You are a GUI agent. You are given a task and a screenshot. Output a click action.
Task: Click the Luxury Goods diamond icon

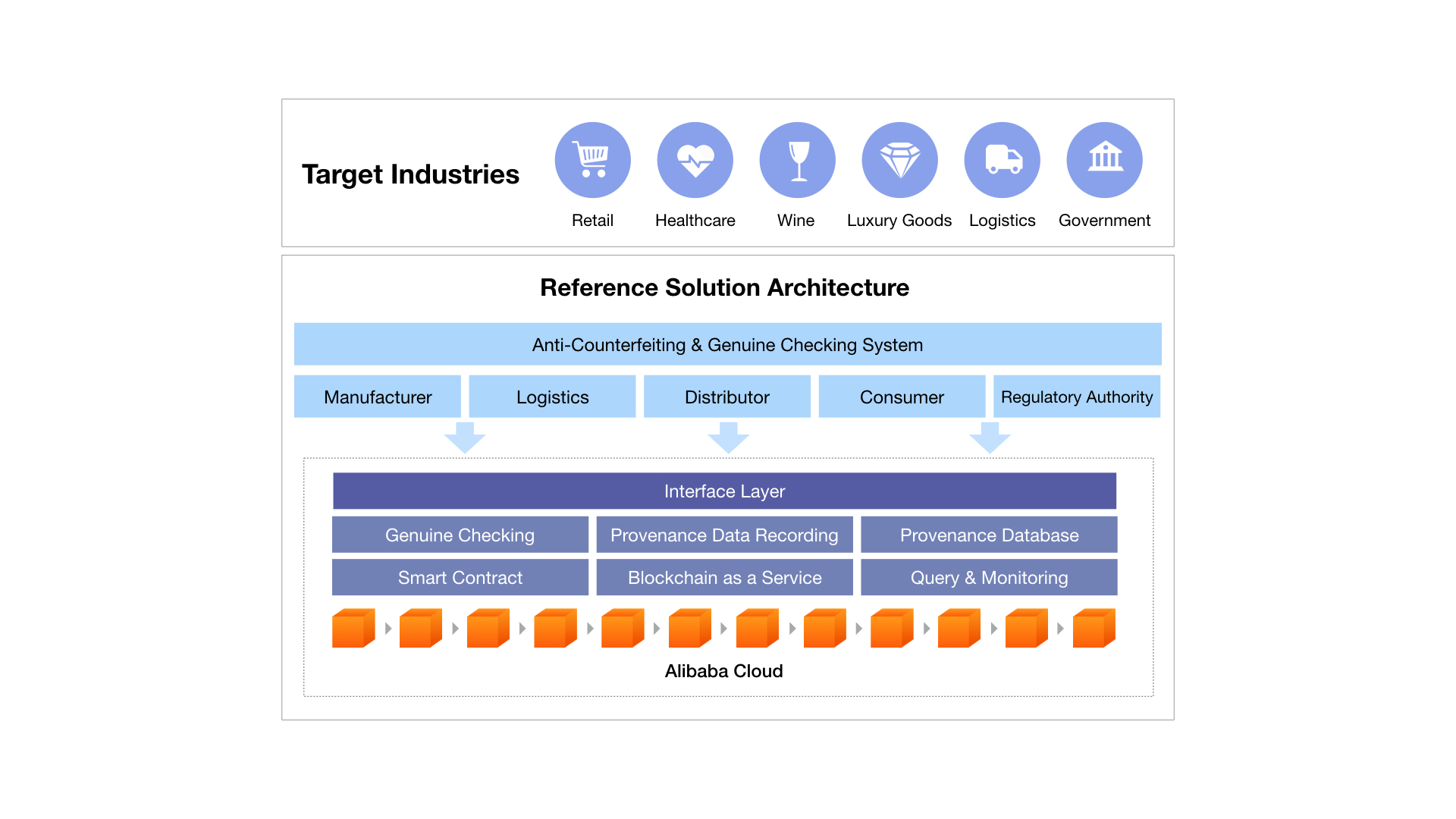(899, 160)
